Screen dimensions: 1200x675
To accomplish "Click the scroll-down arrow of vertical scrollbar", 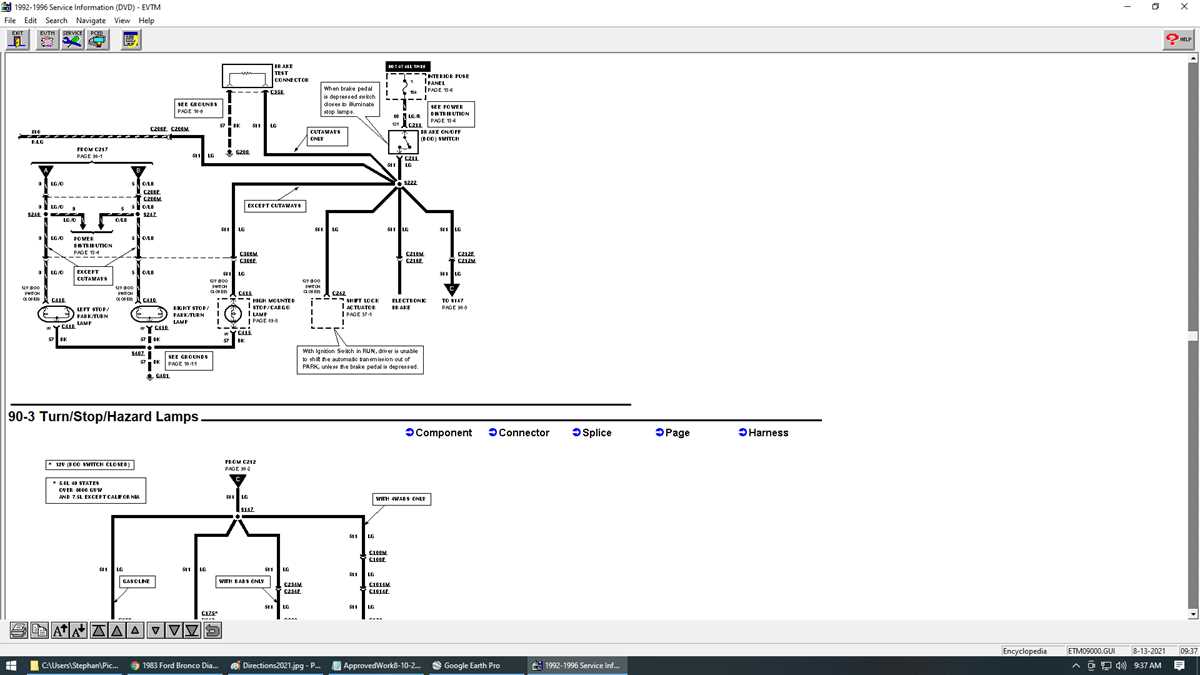I will (x=1194, y=612).
